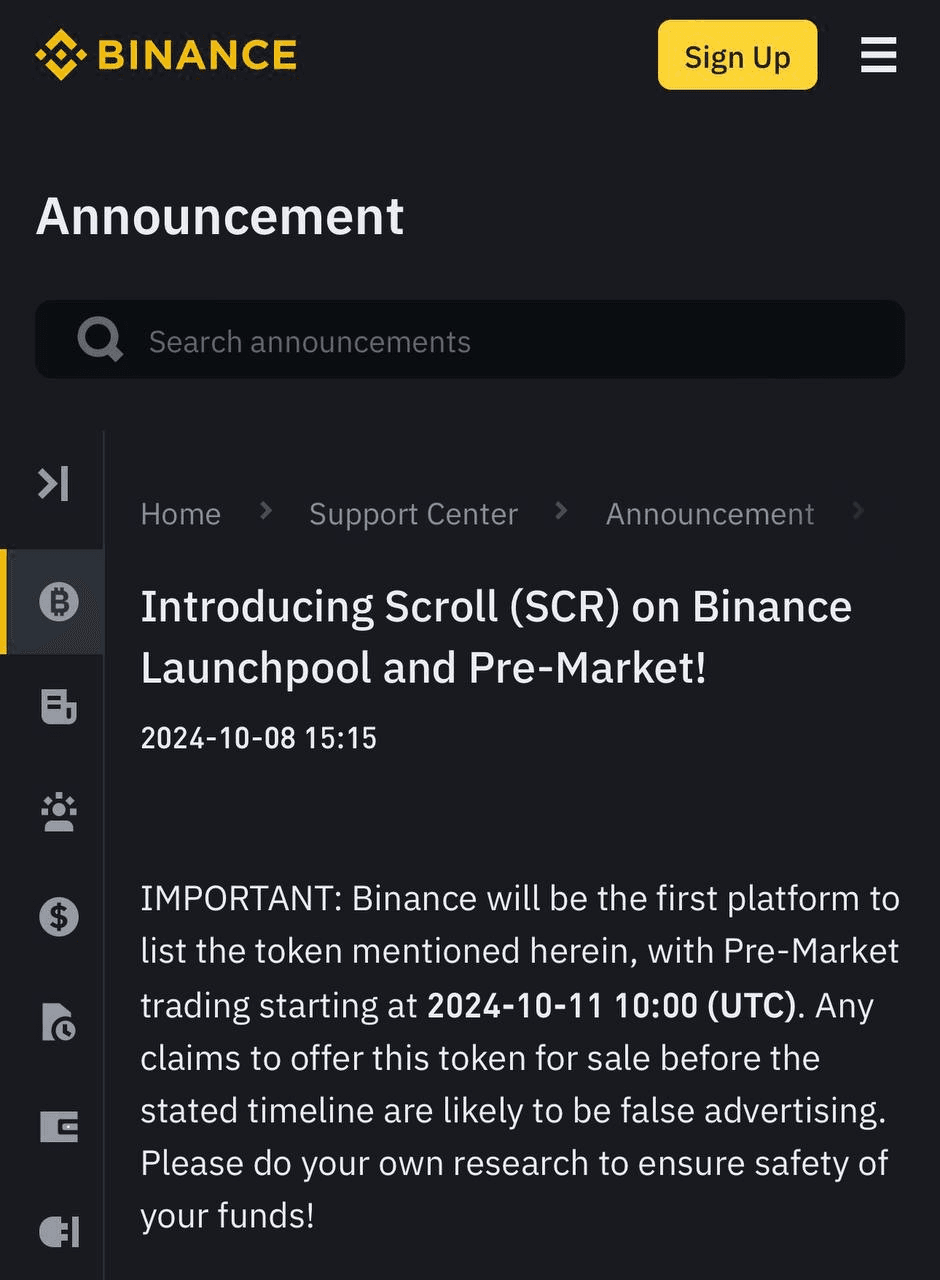Click the Binance logo in the header
The width and height of the screenshot is (940, 1280).
[166, 55]
